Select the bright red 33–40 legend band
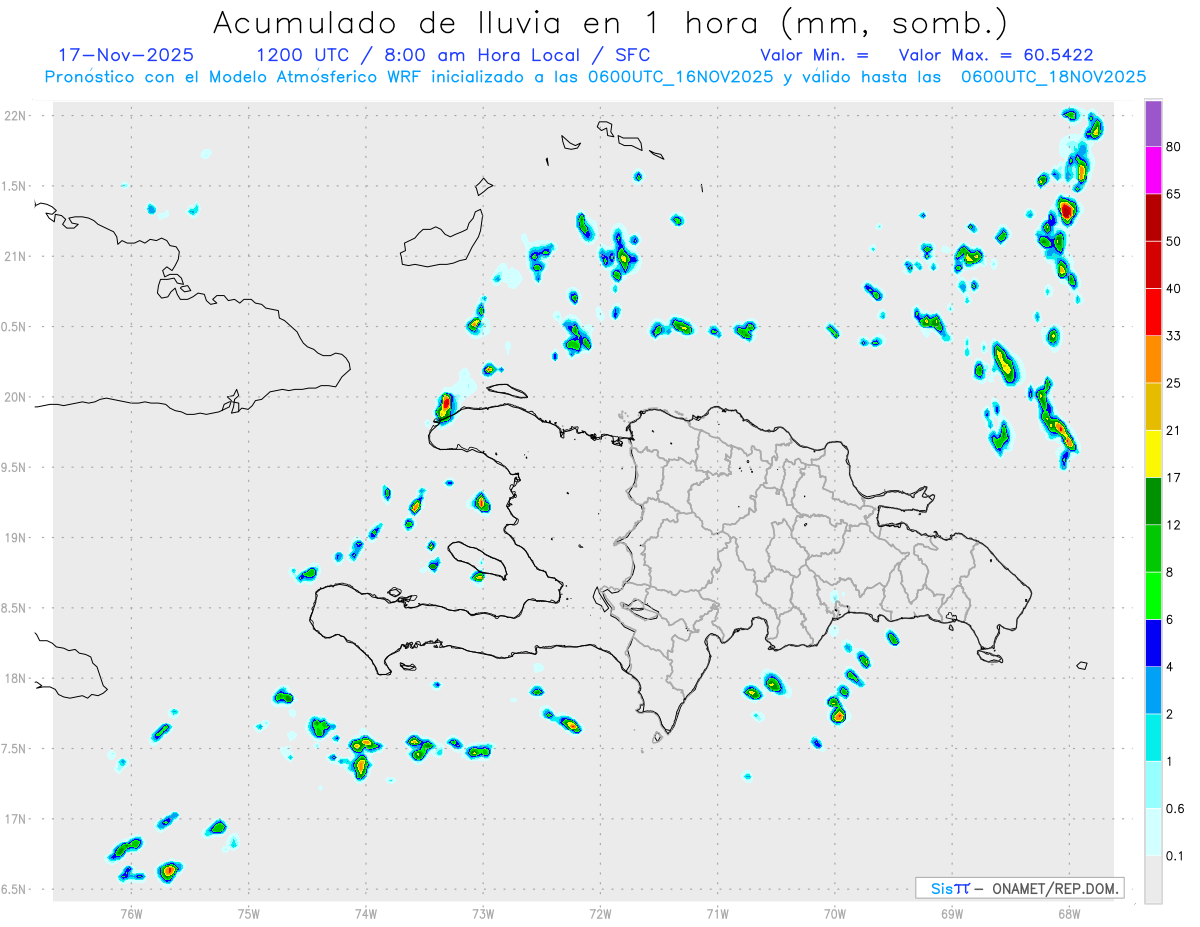The height and width of the screenshot is (927, 1200). [x=1153, y=312]
